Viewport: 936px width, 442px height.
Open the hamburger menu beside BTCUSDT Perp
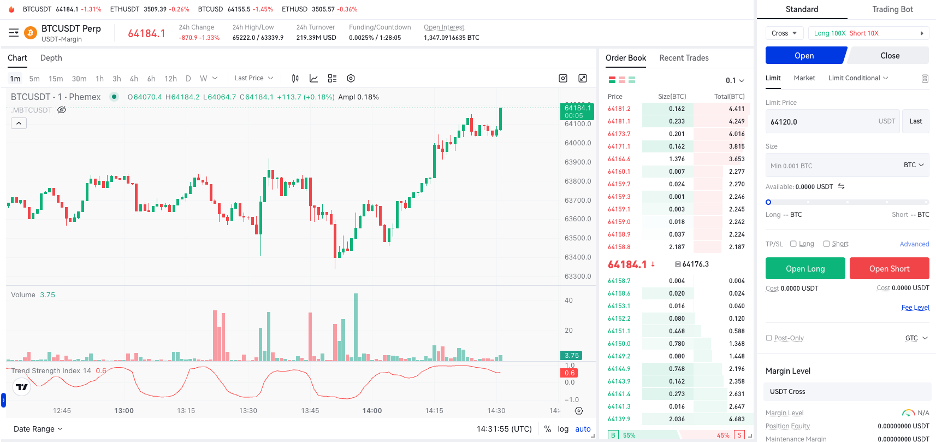[x=14, y=33]
